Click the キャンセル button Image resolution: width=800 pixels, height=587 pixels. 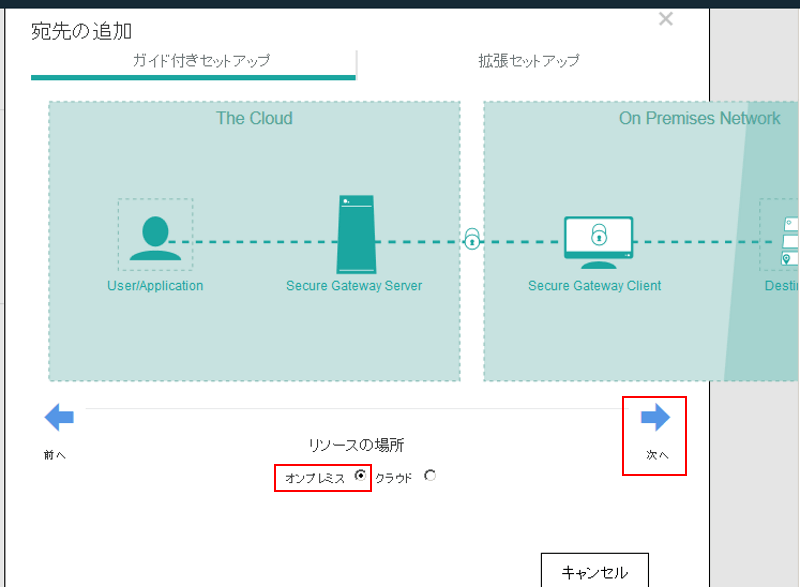[595, 571]
